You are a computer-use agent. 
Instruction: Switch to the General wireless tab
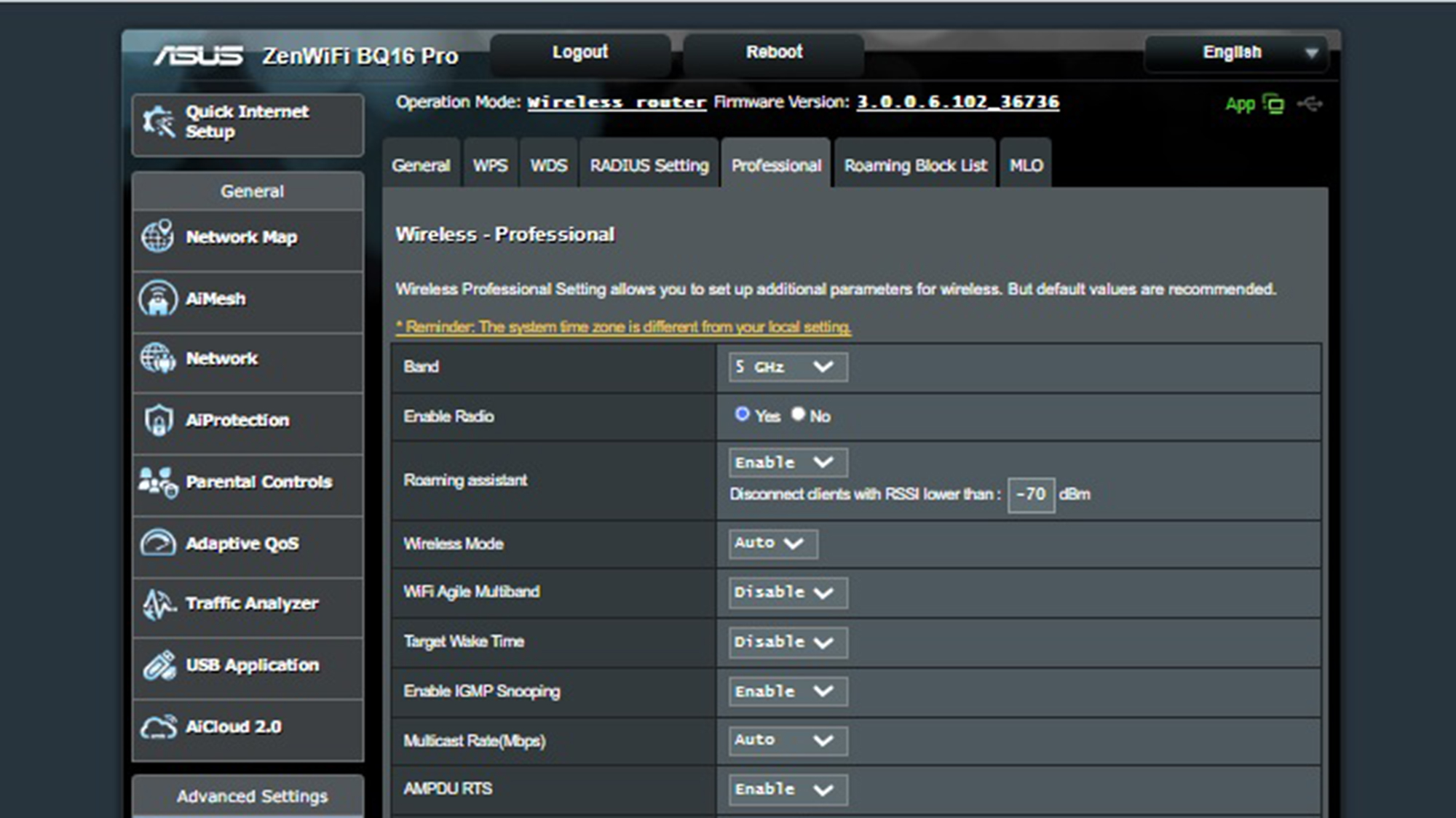[x=421, y=164]
